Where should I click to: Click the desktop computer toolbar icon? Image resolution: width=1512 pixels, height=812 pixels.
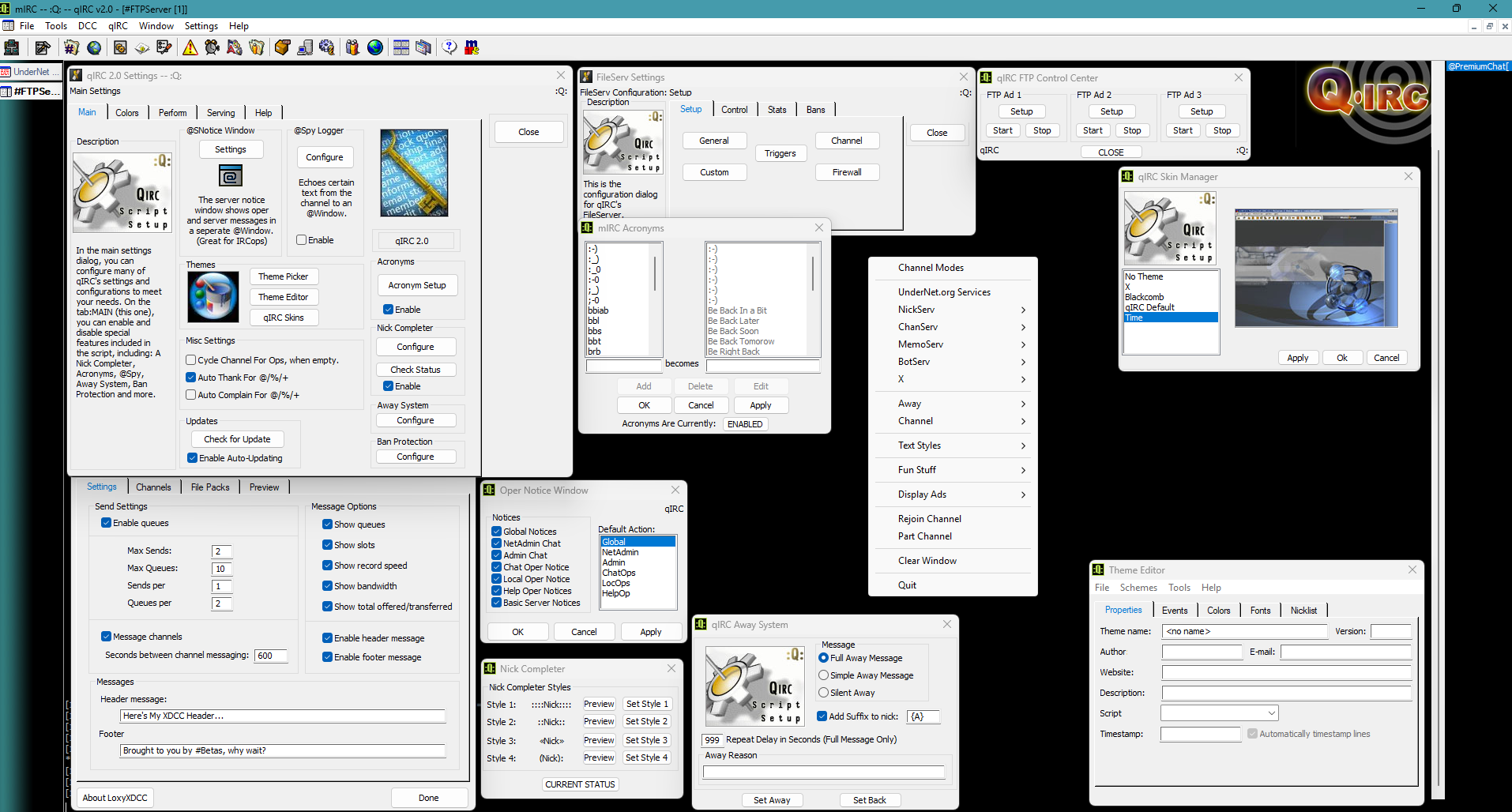(304, 47)
